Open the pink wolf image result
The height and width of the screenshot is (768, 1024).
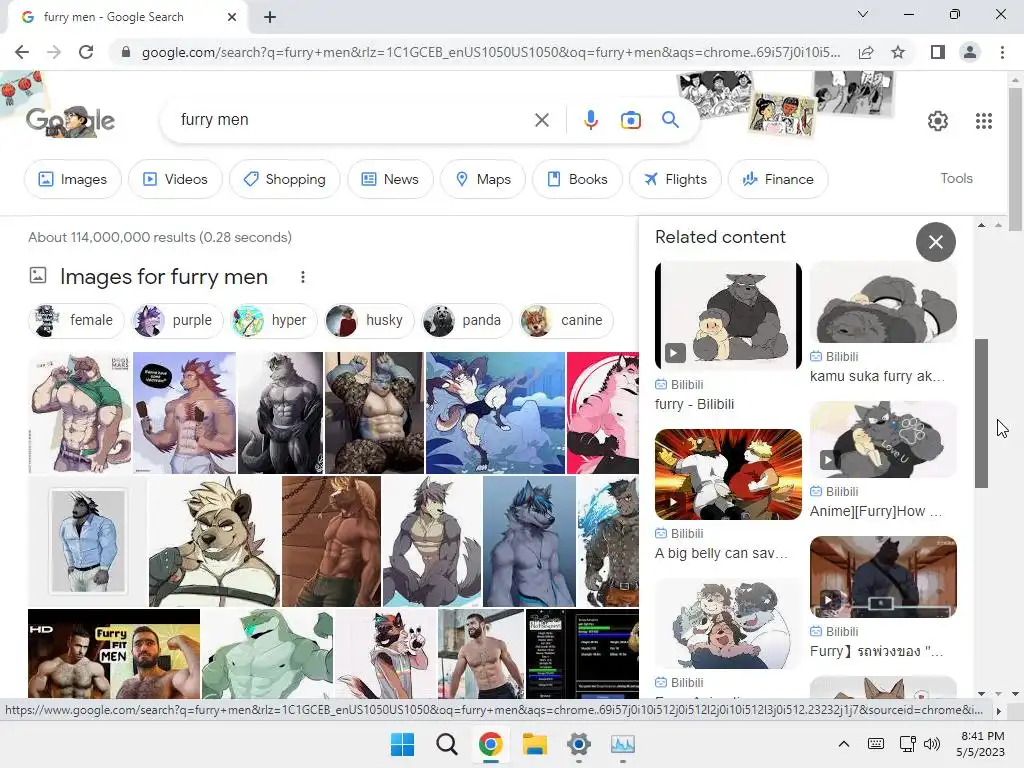tap(603, 413)
